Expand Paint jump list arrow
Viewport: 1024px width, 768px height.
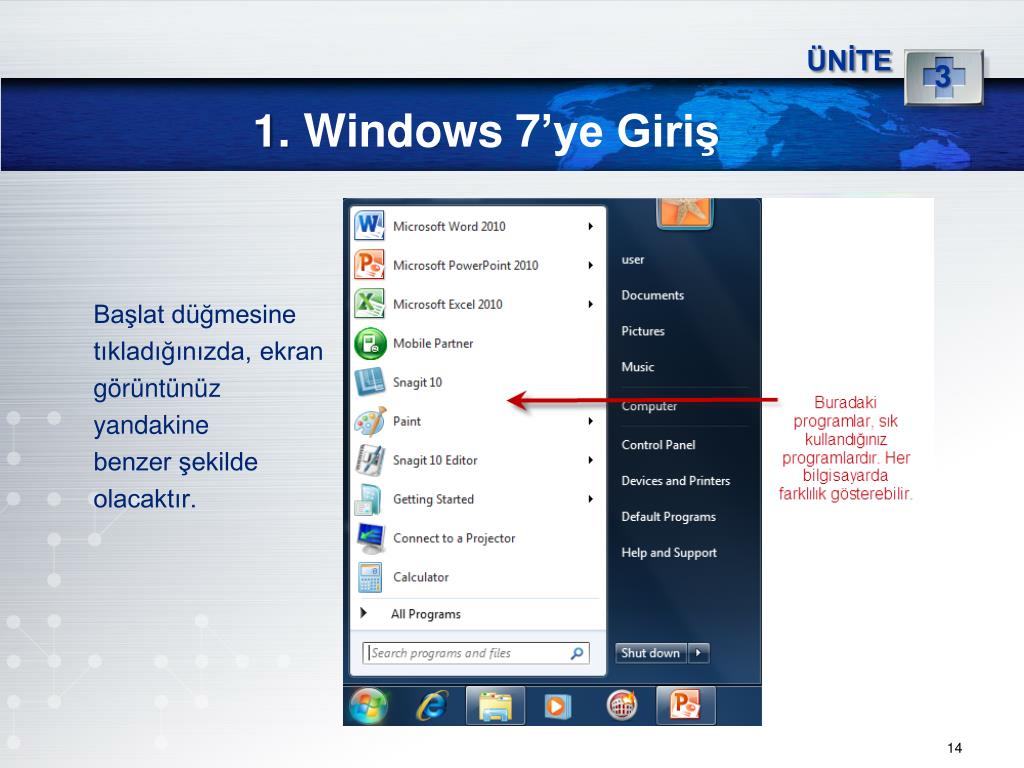pyautogui.click(x=590, y=421)
